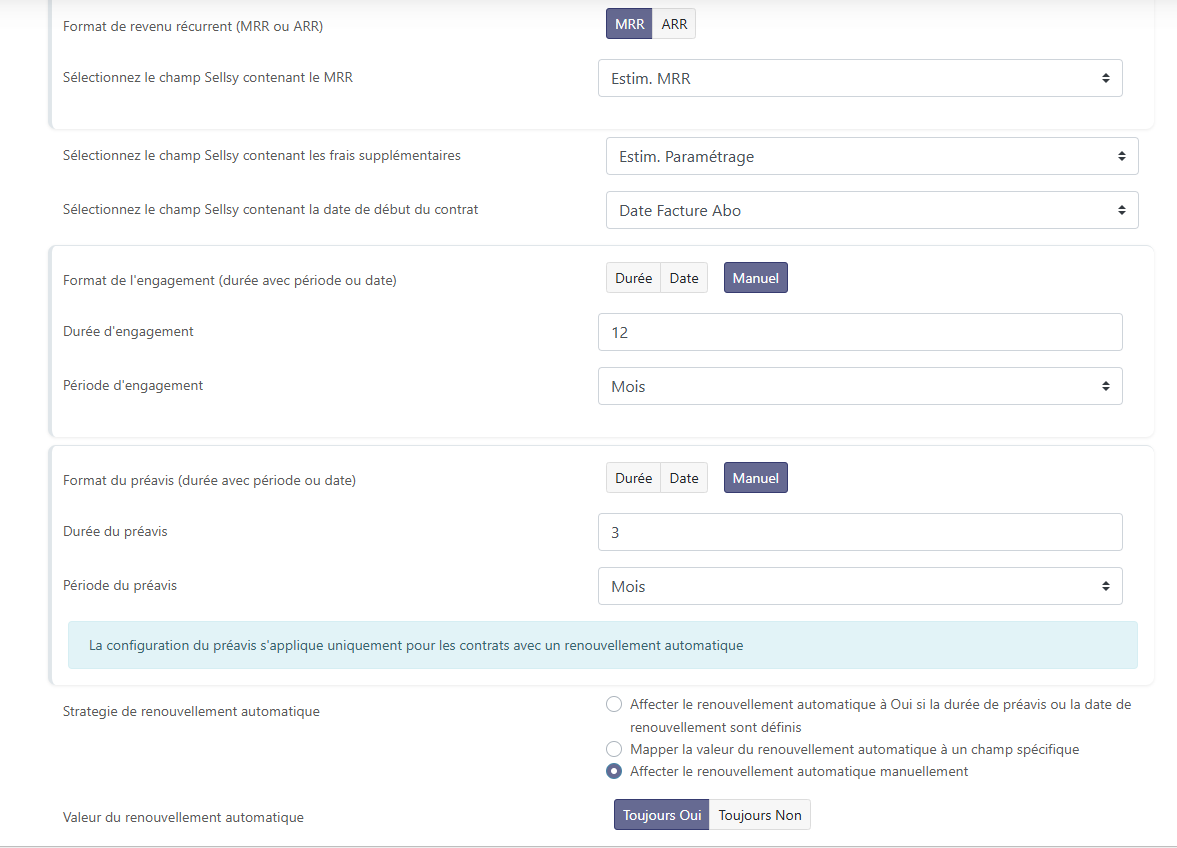This screenshot has height=848, width=1177.
Task: Open the Estim. MRR field dropdown
Action: click(860, 78)
